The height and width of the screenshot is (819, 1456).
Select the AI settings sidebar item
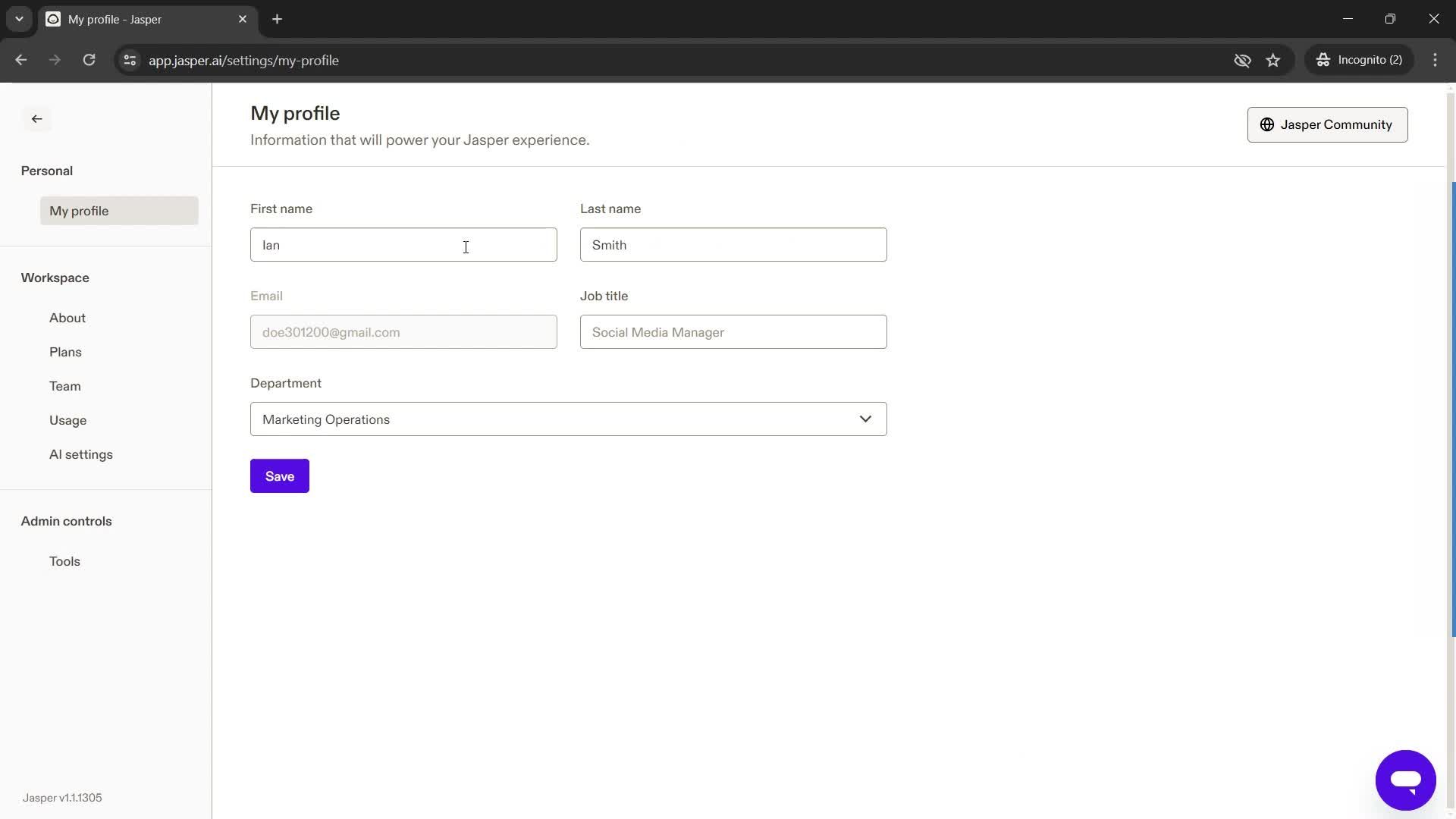click(80, 455)
